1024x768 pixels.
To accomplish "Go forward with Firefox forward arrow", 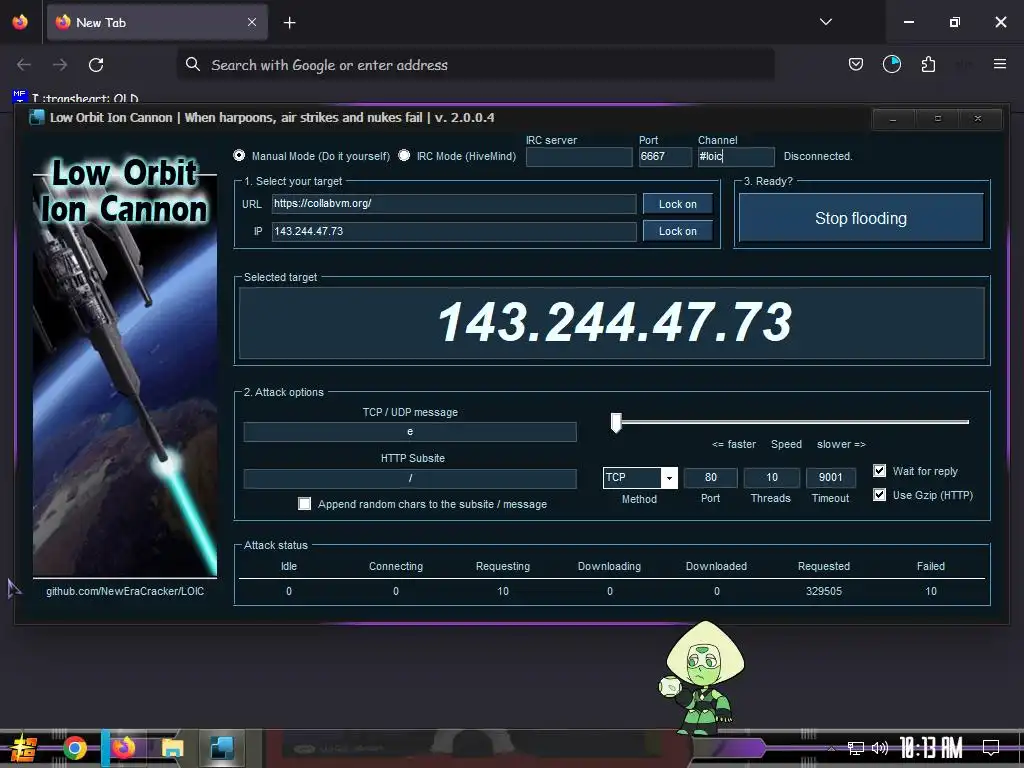I will [x=59, y=65].
